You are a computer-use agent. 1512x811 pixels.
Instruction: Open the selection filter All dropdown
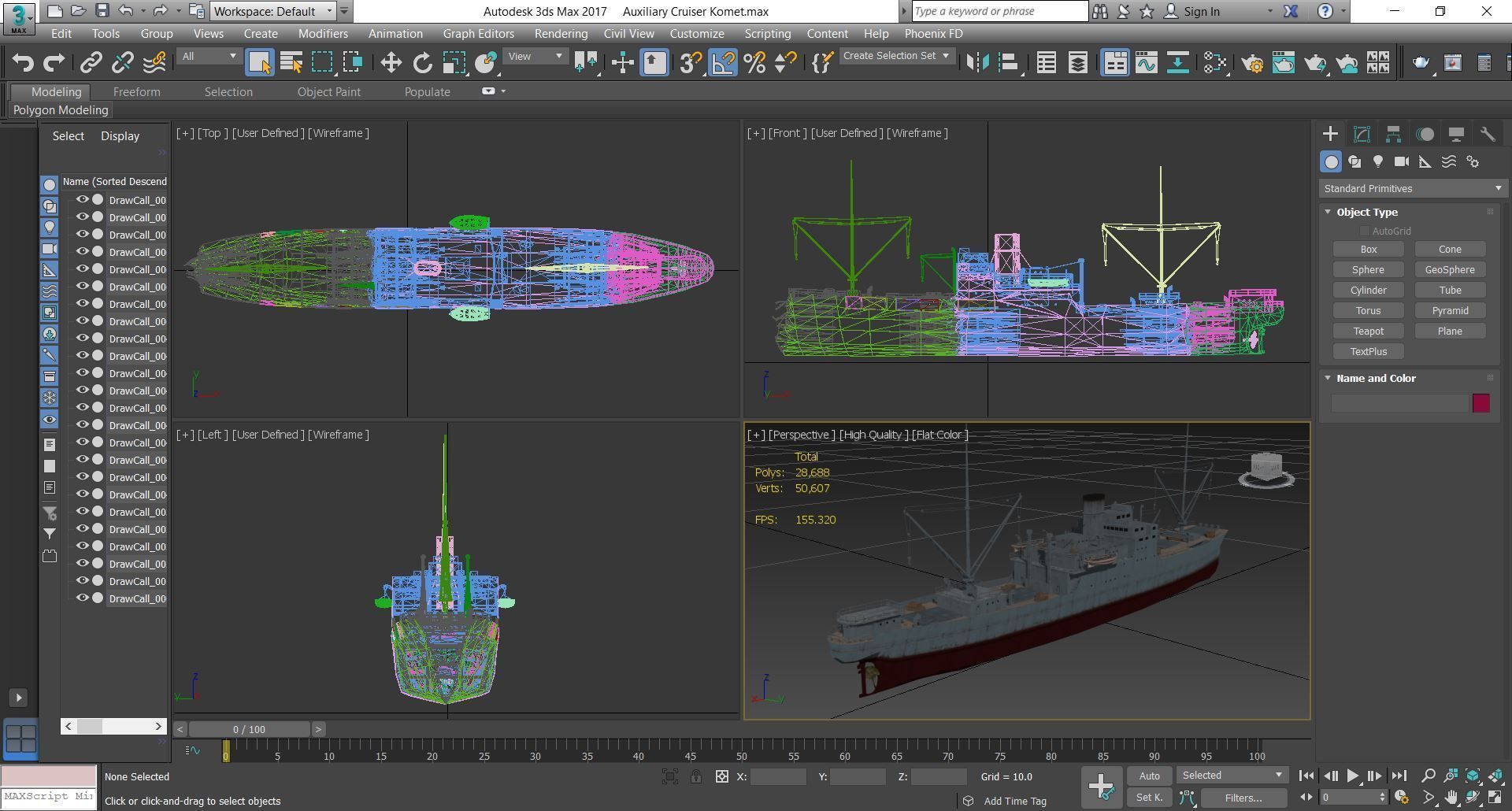(209, 56)
